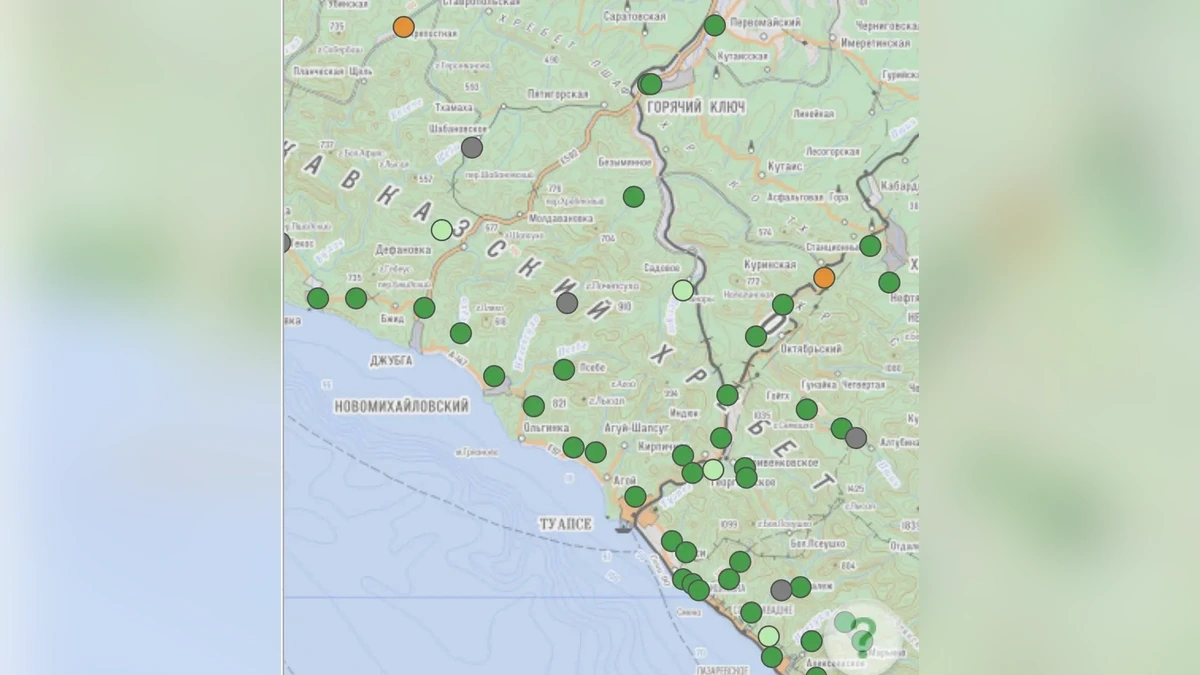Select the green marker under Безымянное

pos(634,197)
